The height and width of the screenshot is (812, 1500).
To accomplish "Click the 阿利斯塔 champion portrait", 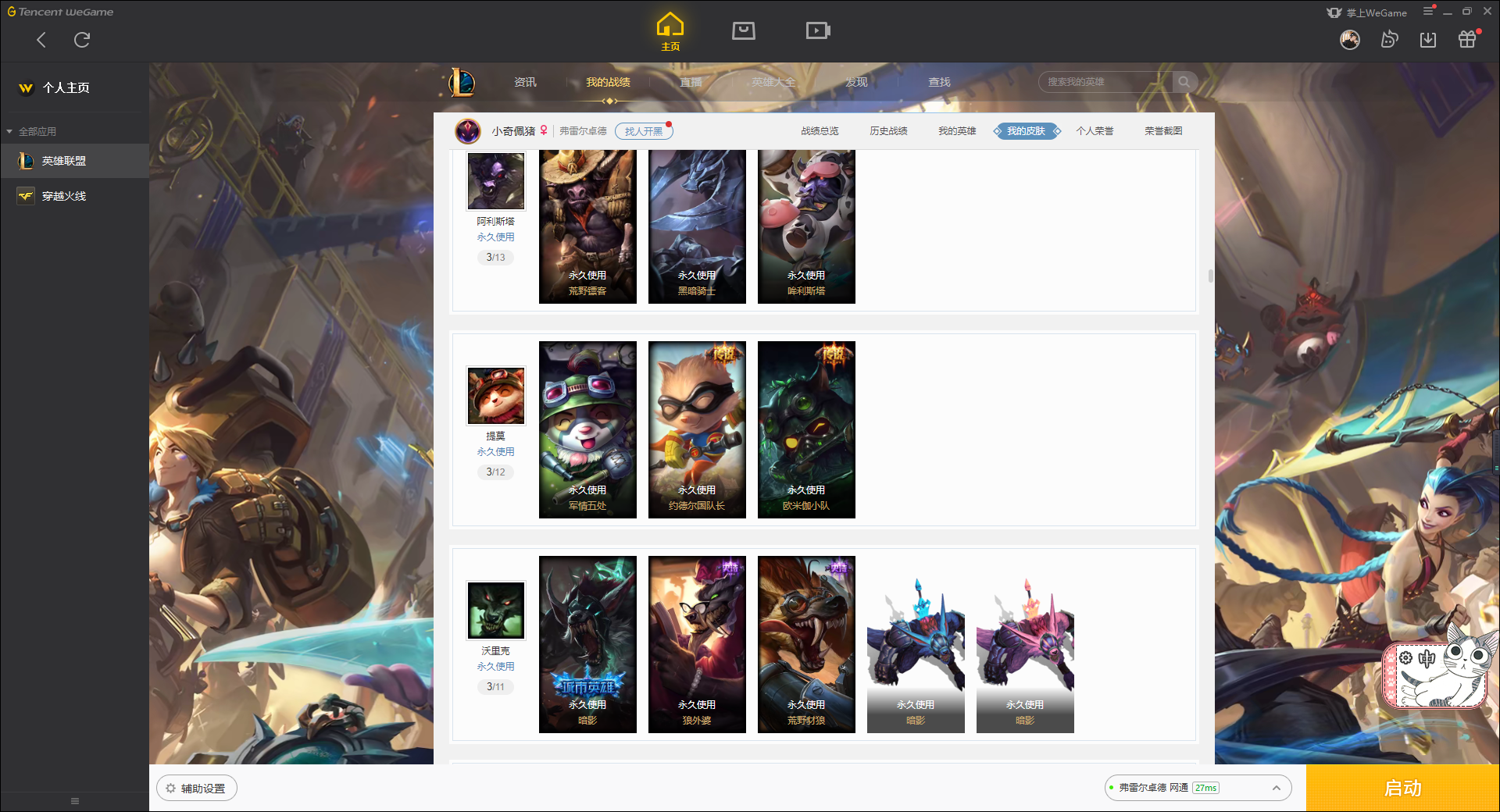I will click(495, 181).
